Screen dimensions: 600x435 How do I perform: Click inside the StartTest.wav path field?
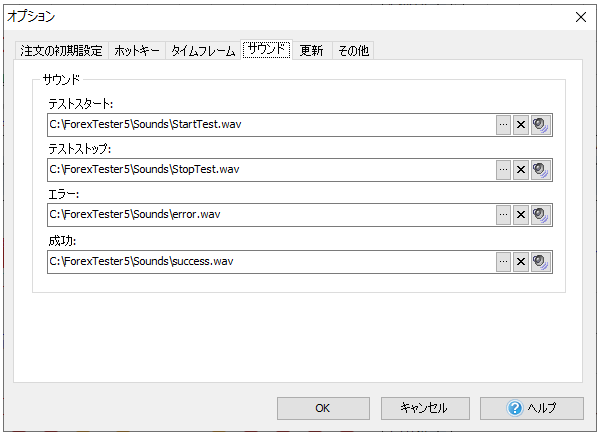270,125
